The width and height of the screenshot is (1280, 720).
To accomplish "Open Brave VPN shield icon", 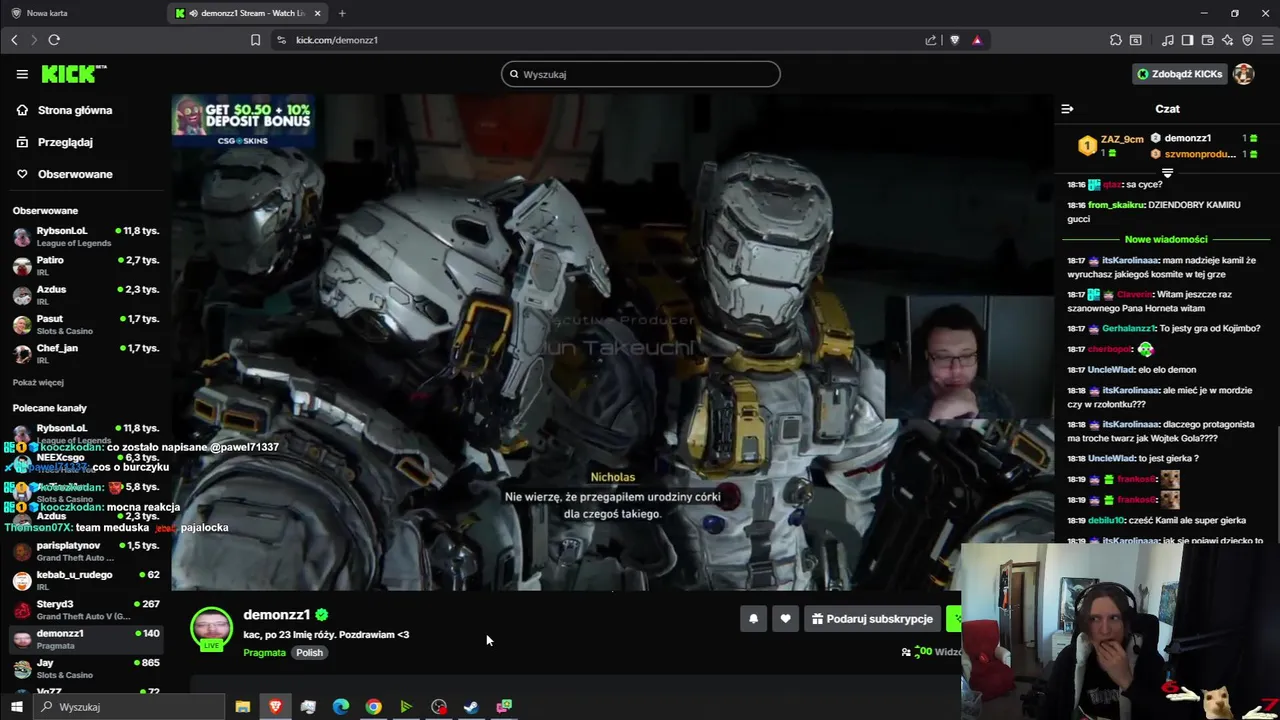I will [1247, 40].
